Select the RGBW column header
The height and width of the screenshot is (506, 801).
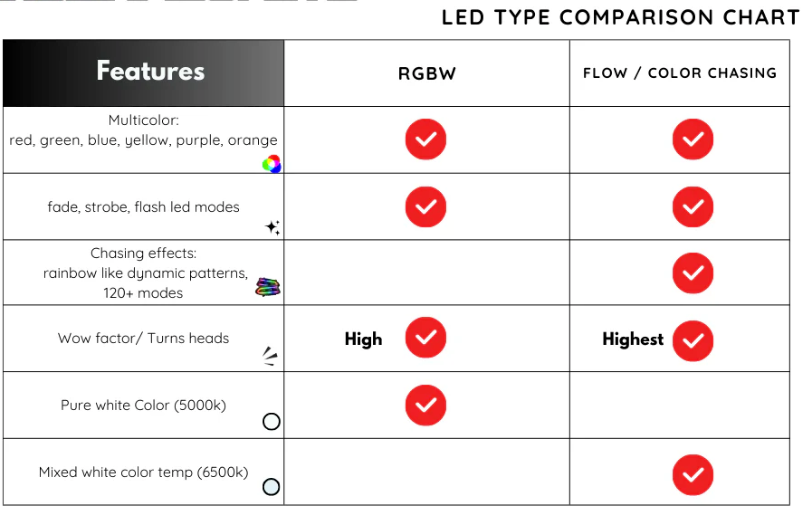(x=427, y=74)
